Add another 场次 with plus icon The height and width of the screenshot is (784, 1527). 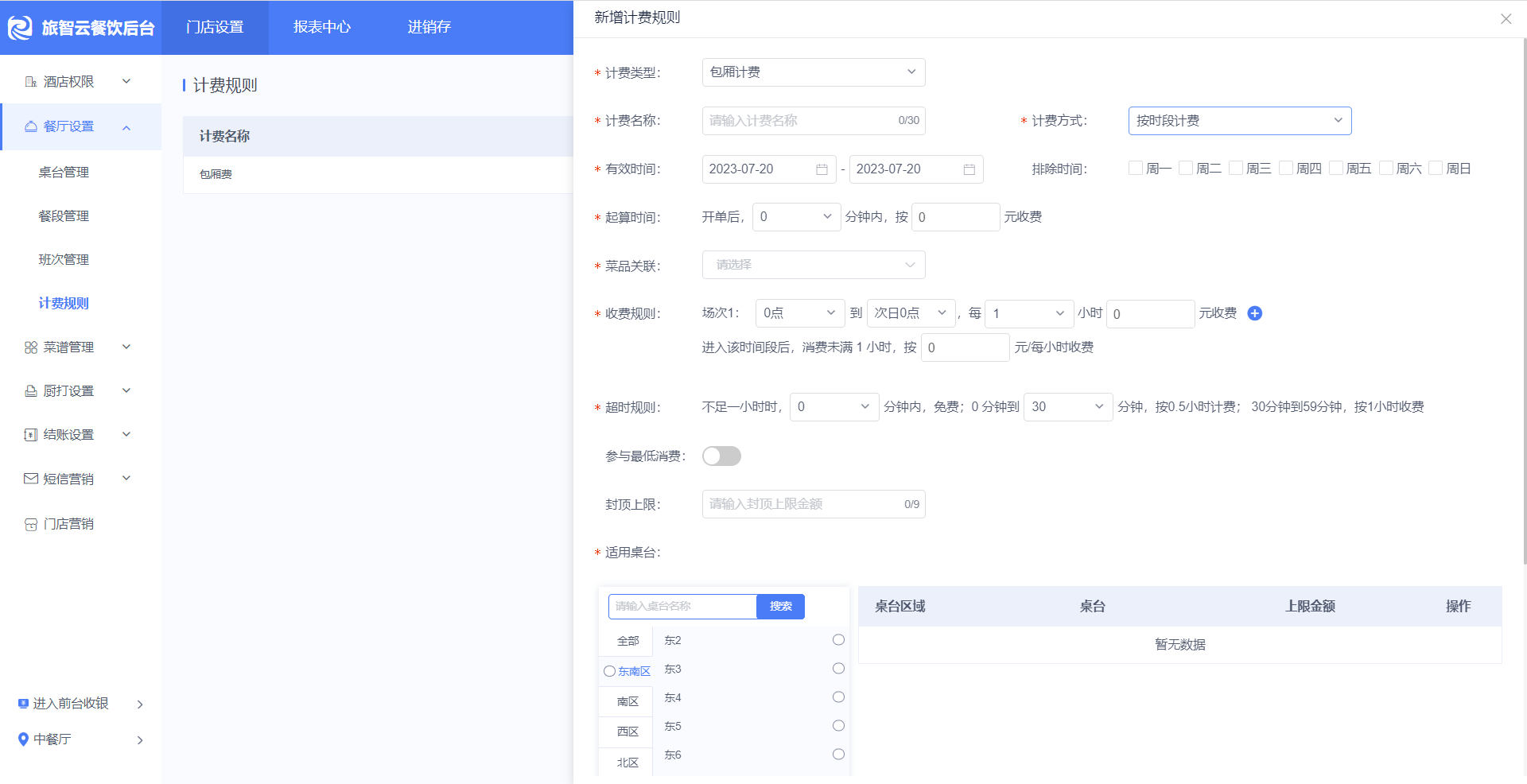click(x=1255, y=313)
